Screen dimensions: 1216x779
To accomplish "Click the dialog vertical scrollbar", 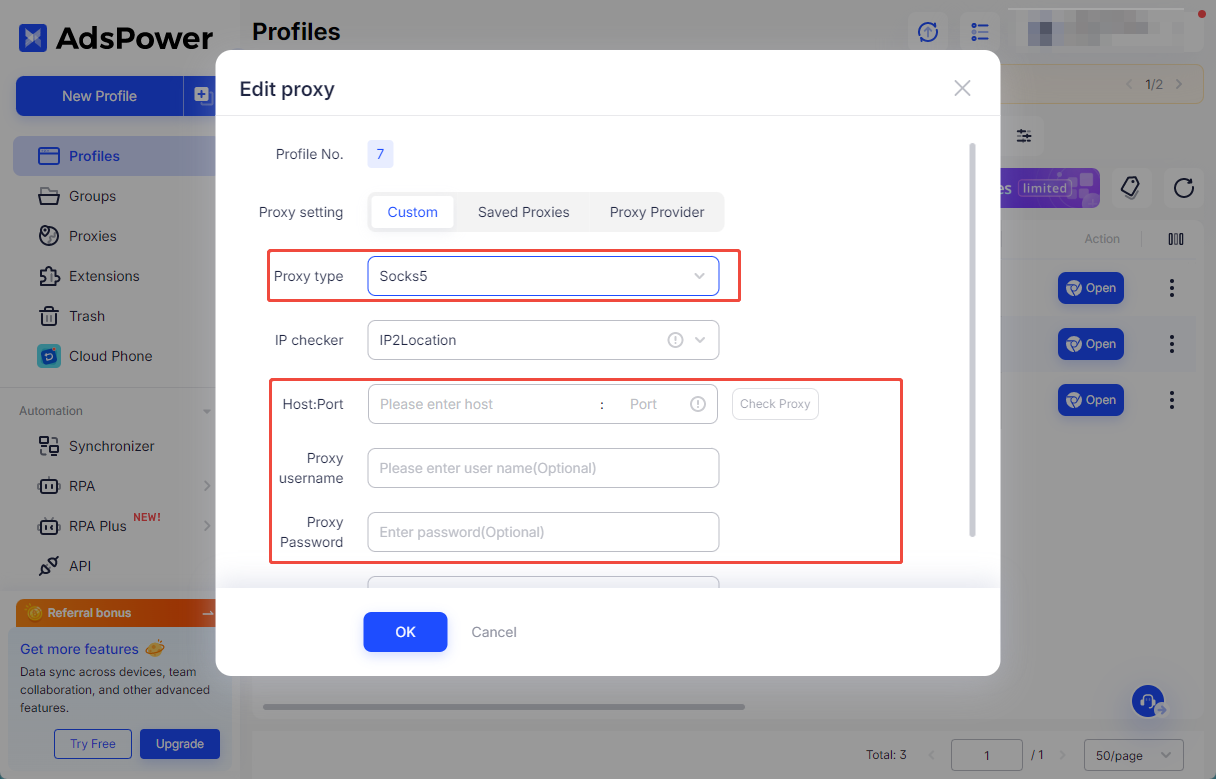I will 972,340.
